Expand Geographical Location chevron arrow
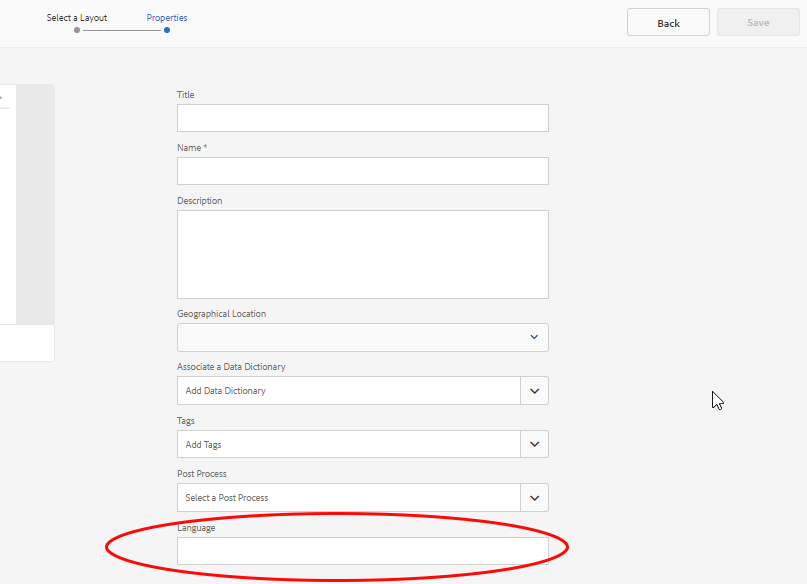Image resolution: width=807 pixels, height=584 pixels. (x=534, y=338)
